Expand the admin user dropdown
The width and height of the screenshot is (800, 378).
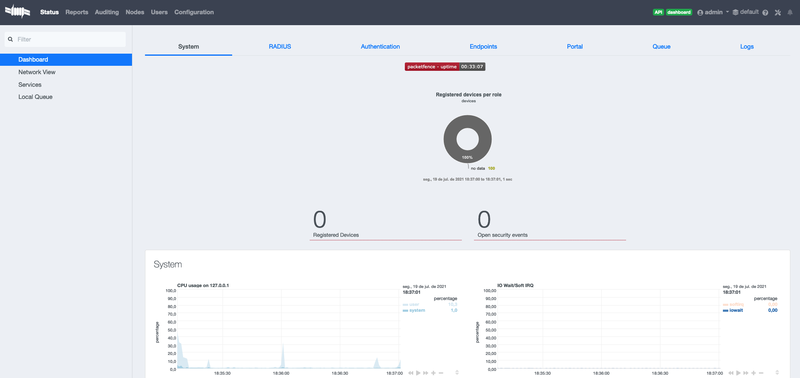713,12
